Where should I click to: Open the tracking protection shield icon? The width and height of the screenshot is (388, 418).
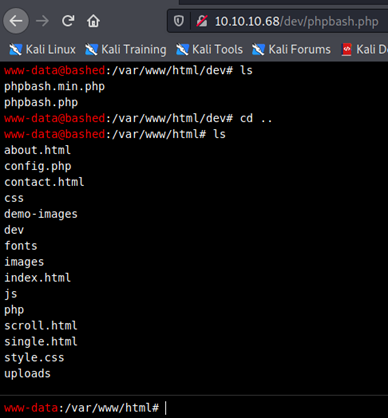click(179, 22)
